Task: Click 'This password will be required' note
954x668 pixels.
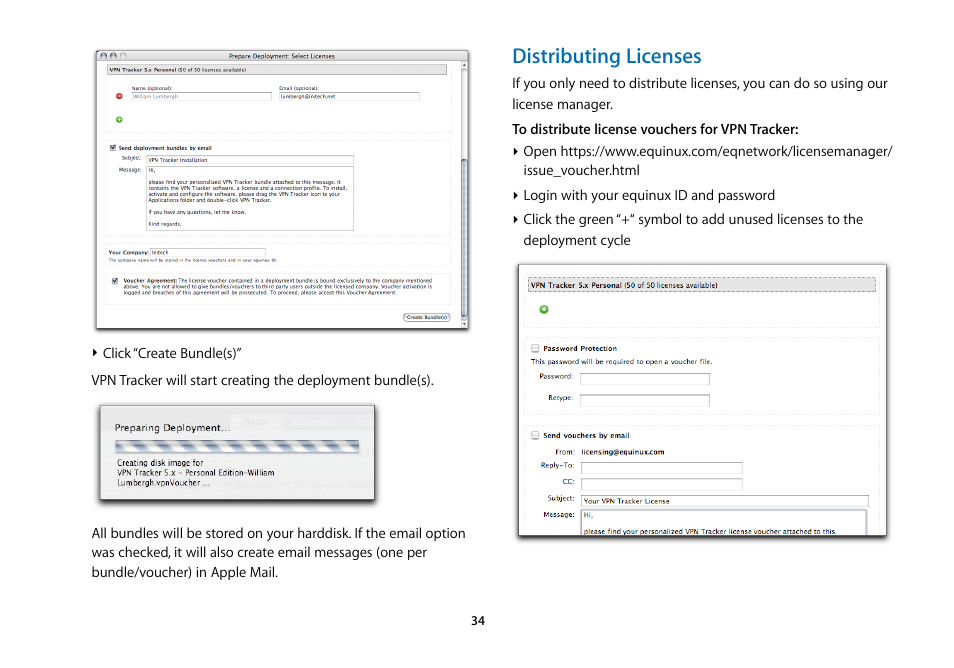Action: (621, 361)
